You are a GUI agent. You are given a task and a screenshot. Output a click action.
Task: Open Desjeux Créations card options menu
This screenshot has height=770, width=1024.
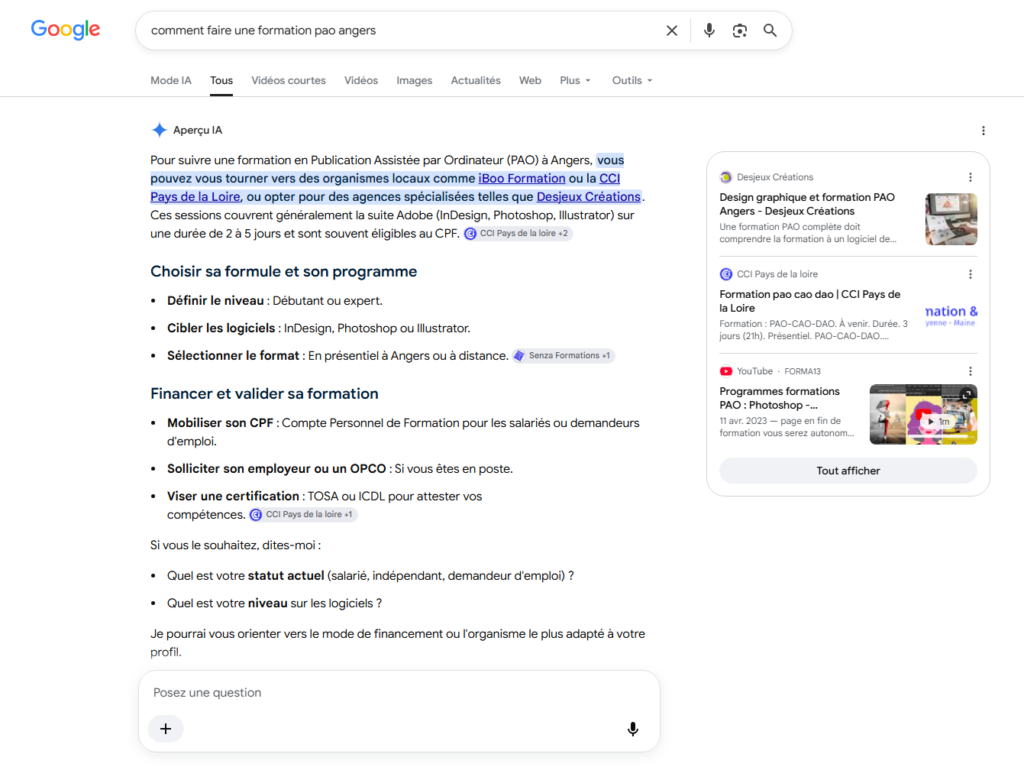coord(970,177)
